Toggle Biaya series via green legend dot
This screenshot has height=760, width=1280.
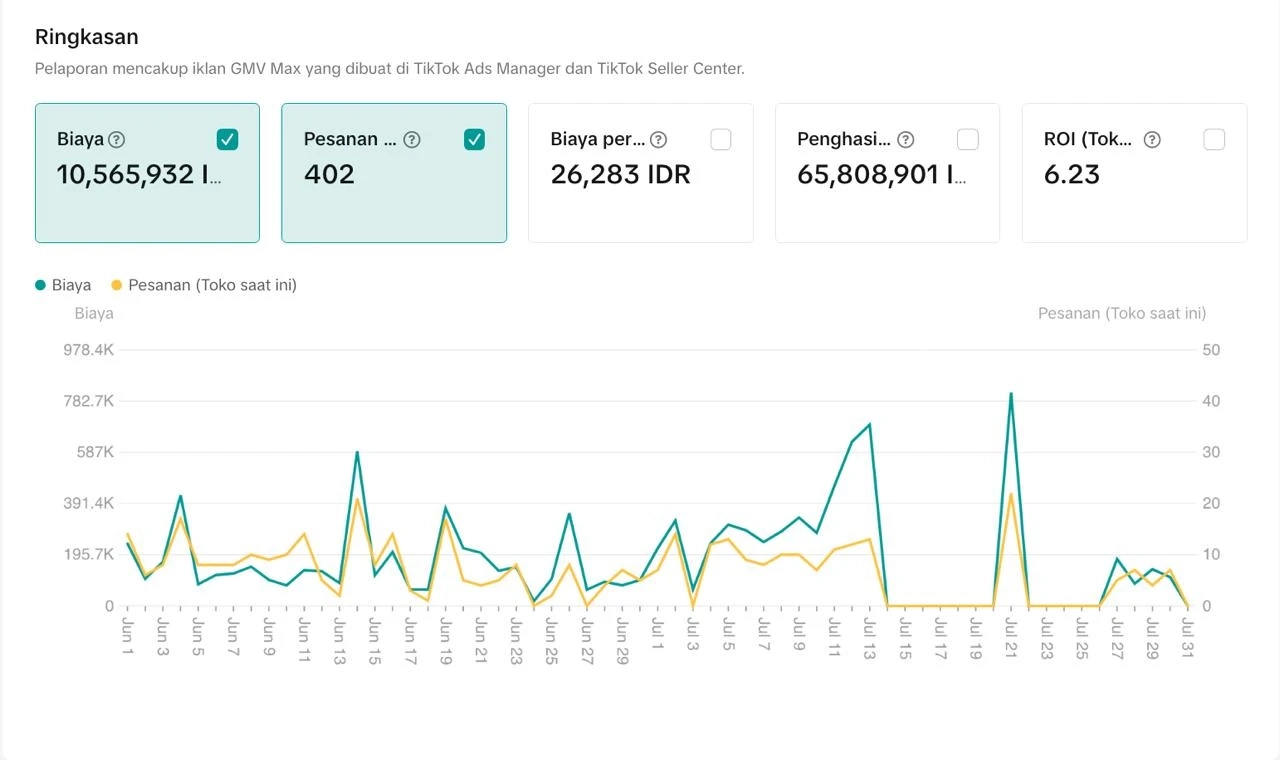point(41,285)
